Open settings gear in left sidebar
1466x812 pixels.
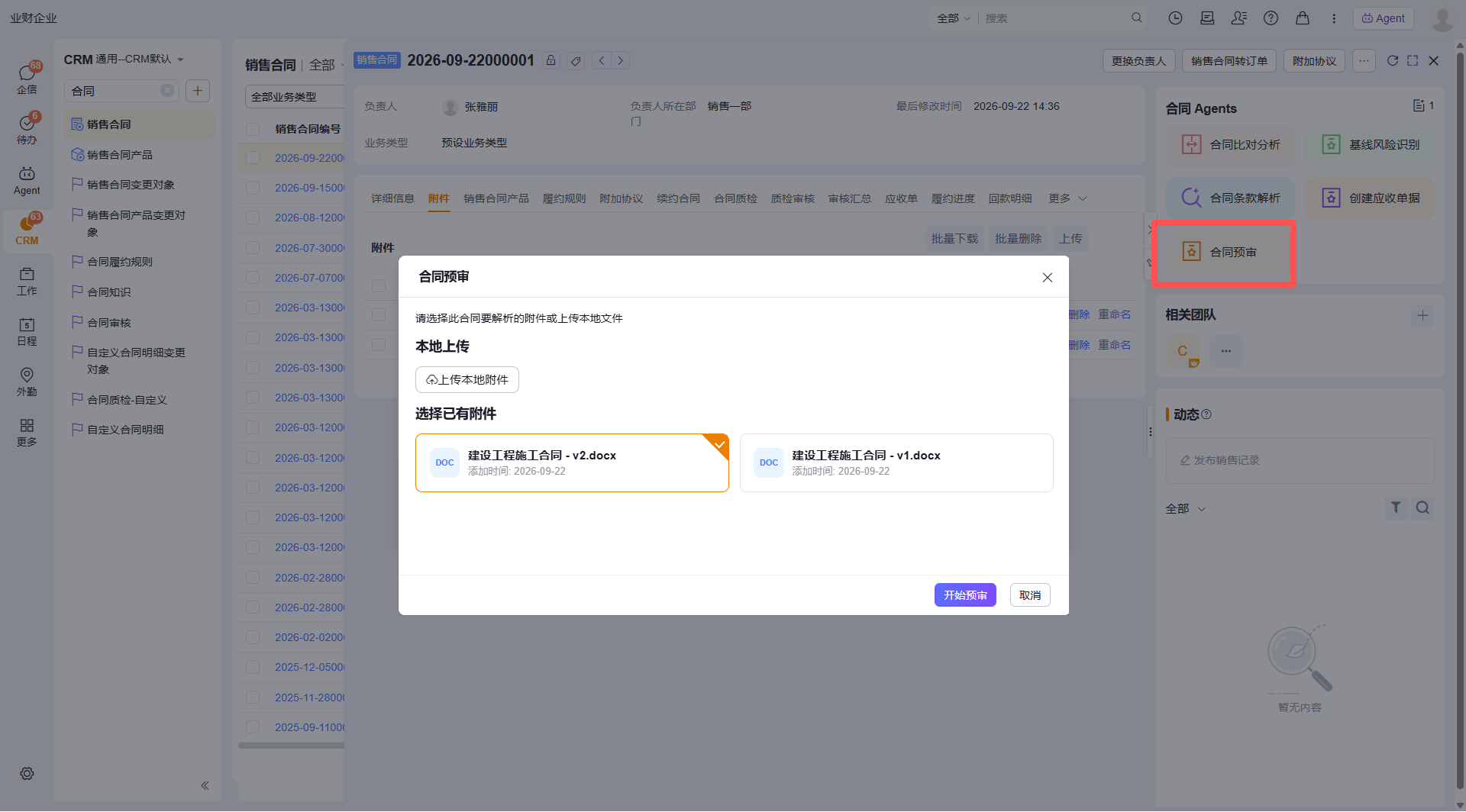27,773
